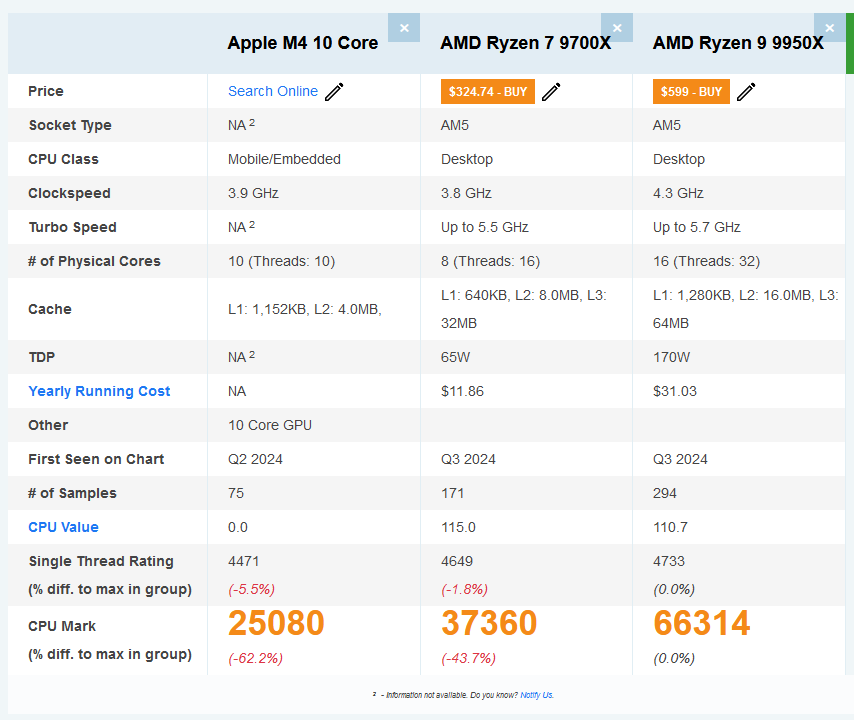The image size is (854, 720).
Task: Remove Apple M4 10 Core from comparison
Action: tap(404, 27)
